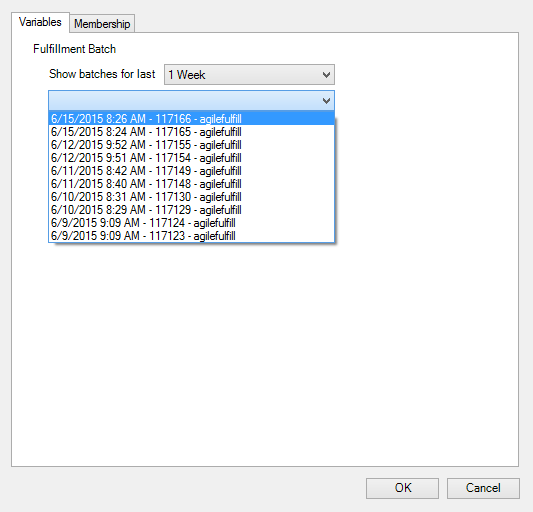Choose batch 117165 from 6/15/2015 8:24 AM
The height and width of the screenshot is (512, 533).
click(x=191, y=132)
